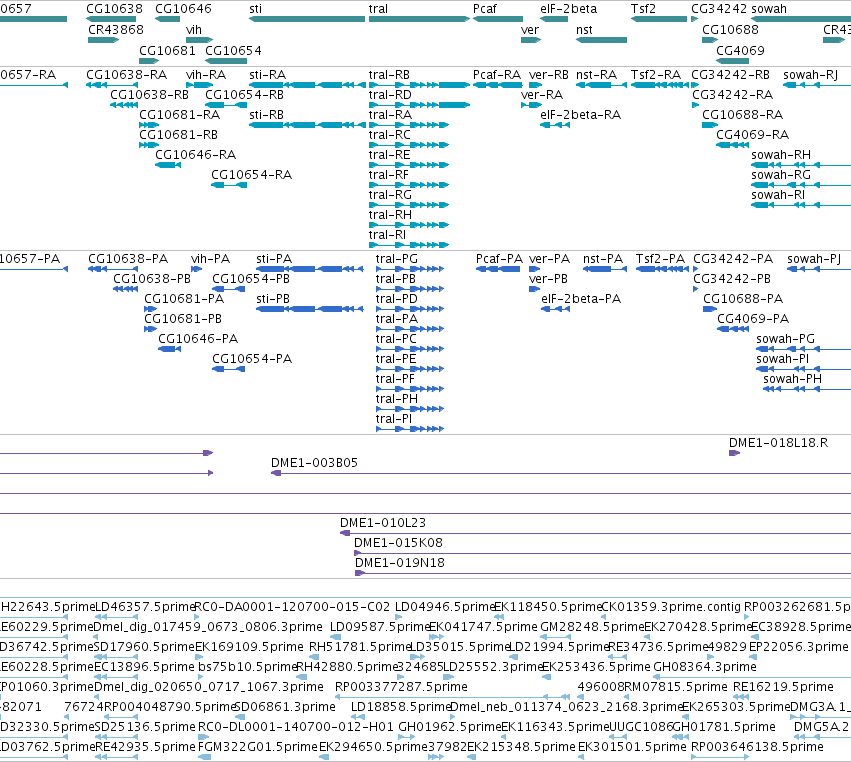Screen dimensions: 851x762
Task: Select transcript tral-RI
Action: tap(409, 245)
